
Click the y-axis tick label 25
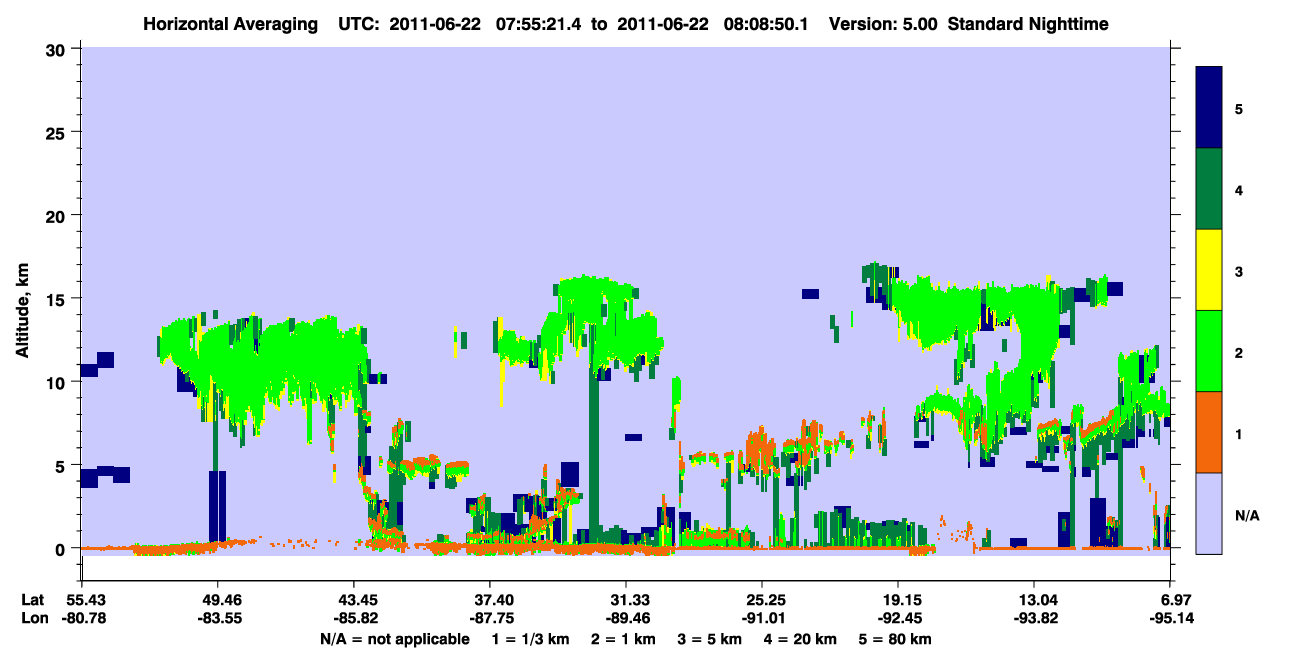pos(58,132)
